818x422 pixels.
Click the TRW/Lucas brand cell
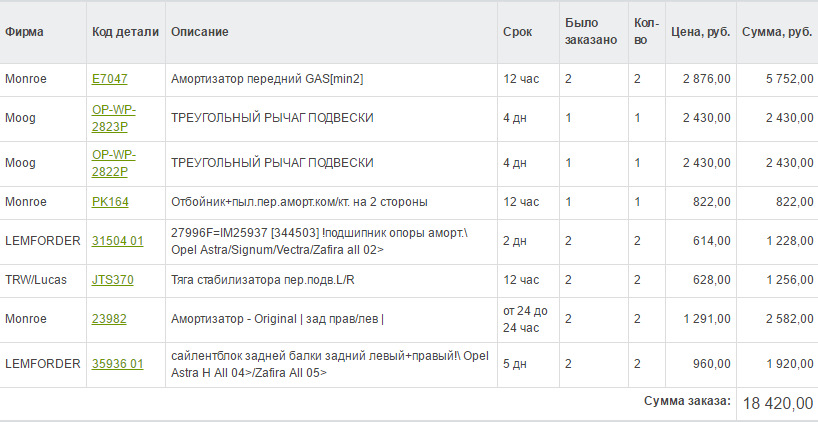pos(36,280)
